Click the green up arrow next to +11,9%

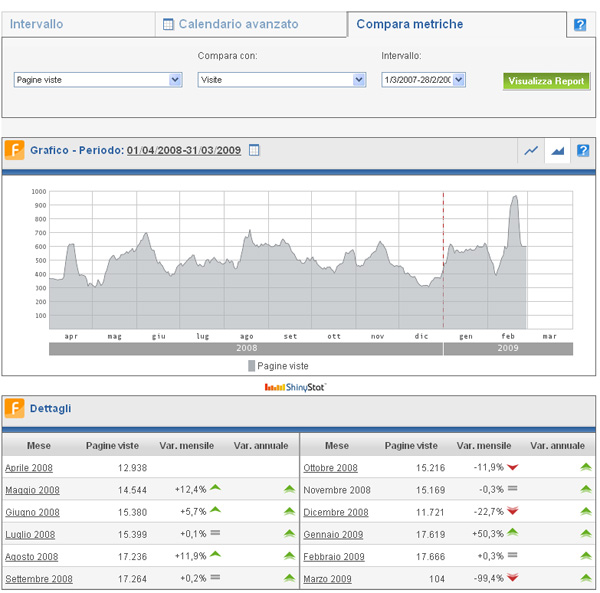pos(215,554)
